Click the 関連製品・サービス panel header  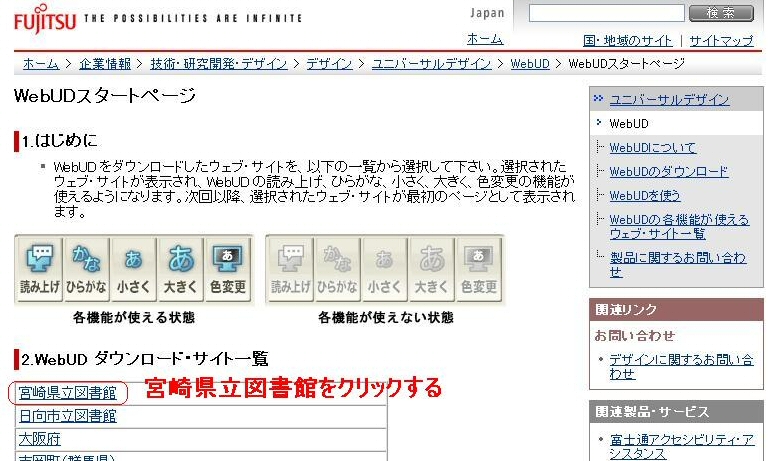click(x=676, y=412)
